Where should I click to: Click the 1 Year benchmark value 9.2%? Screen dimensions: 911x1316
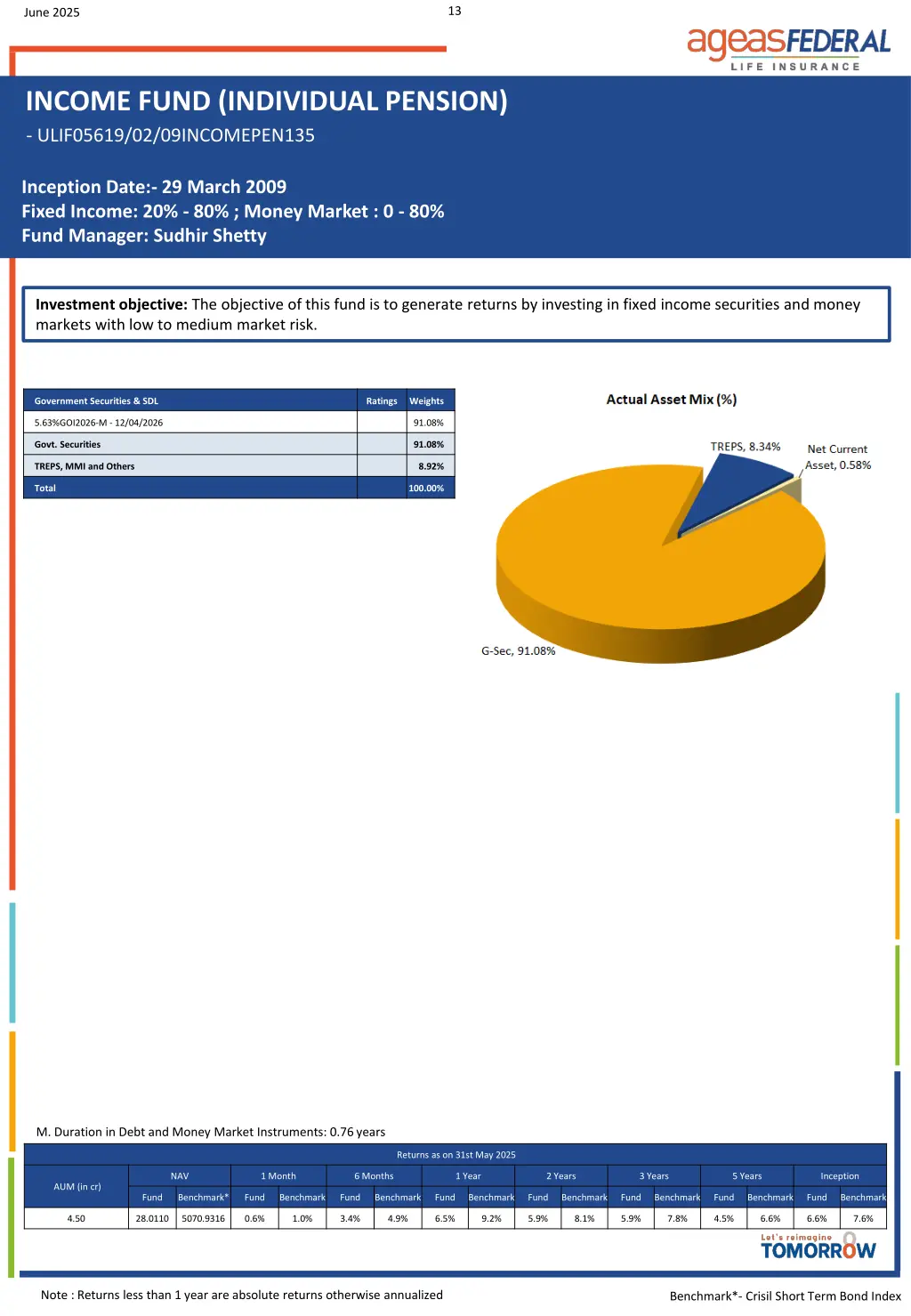coord(491,1219)
